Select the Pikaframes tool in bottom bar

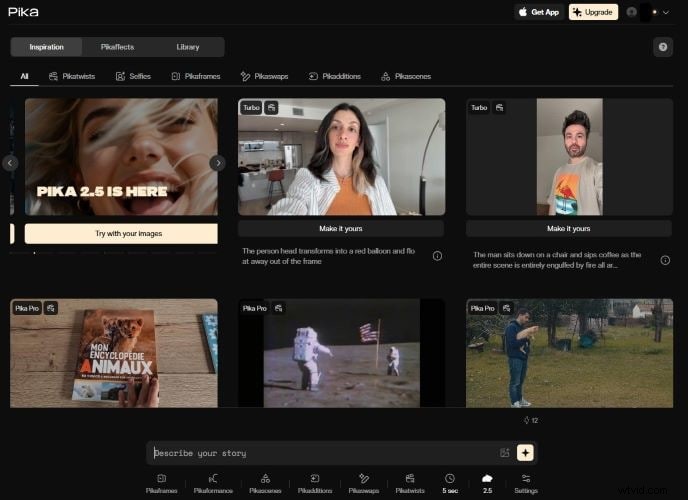(x=161, y=484)
